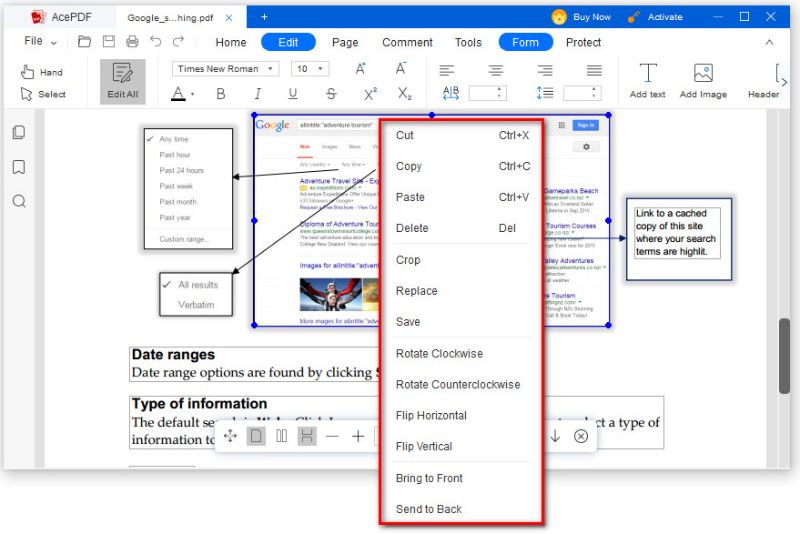Collapse the ribbon with the chevron

769,42
